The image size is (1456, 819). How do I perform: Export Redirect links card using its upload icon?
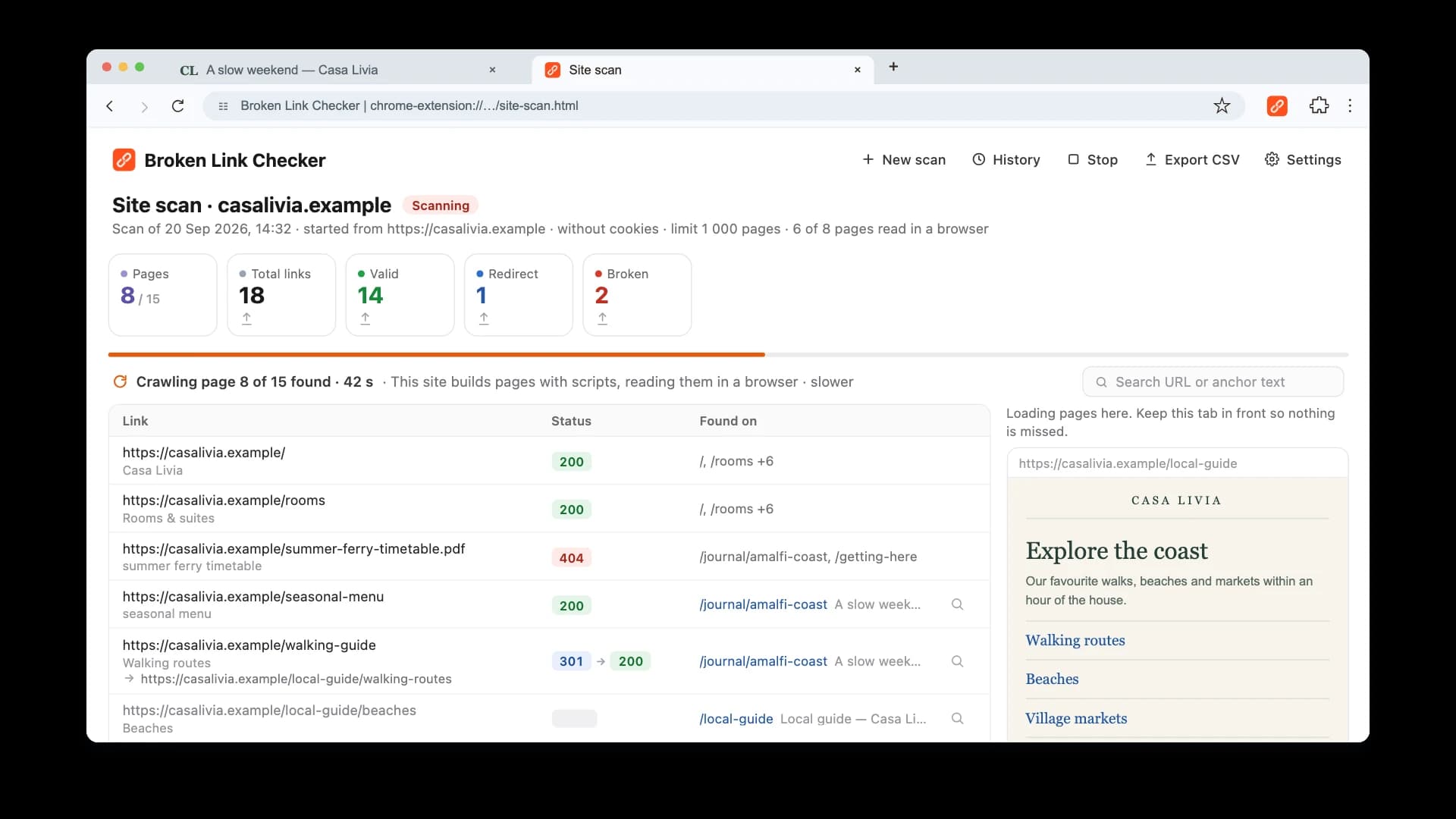pyautogui.click(x=484, y=319)
